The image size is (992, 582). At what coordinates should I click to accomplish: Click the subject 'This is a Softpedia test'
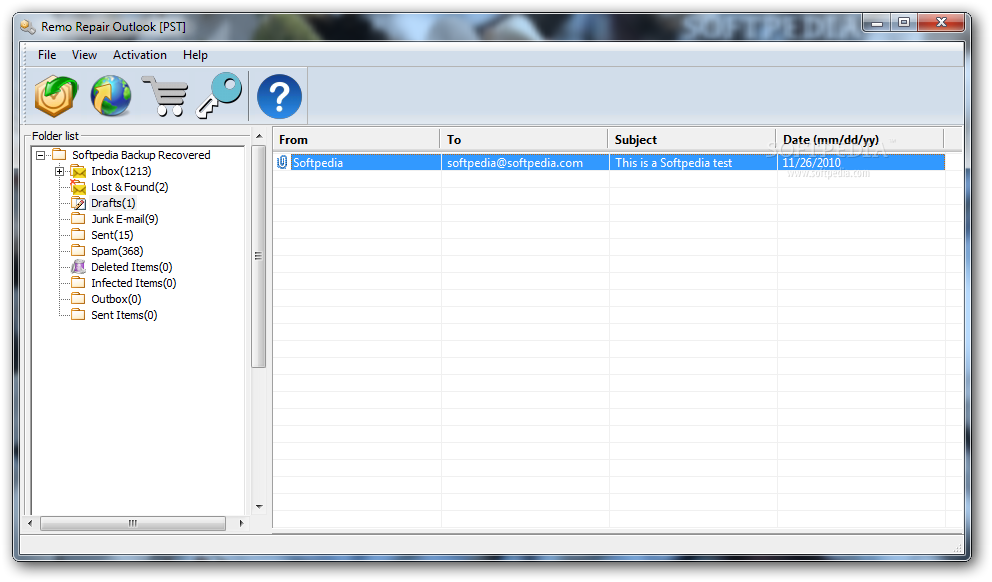tap(674, 163)
